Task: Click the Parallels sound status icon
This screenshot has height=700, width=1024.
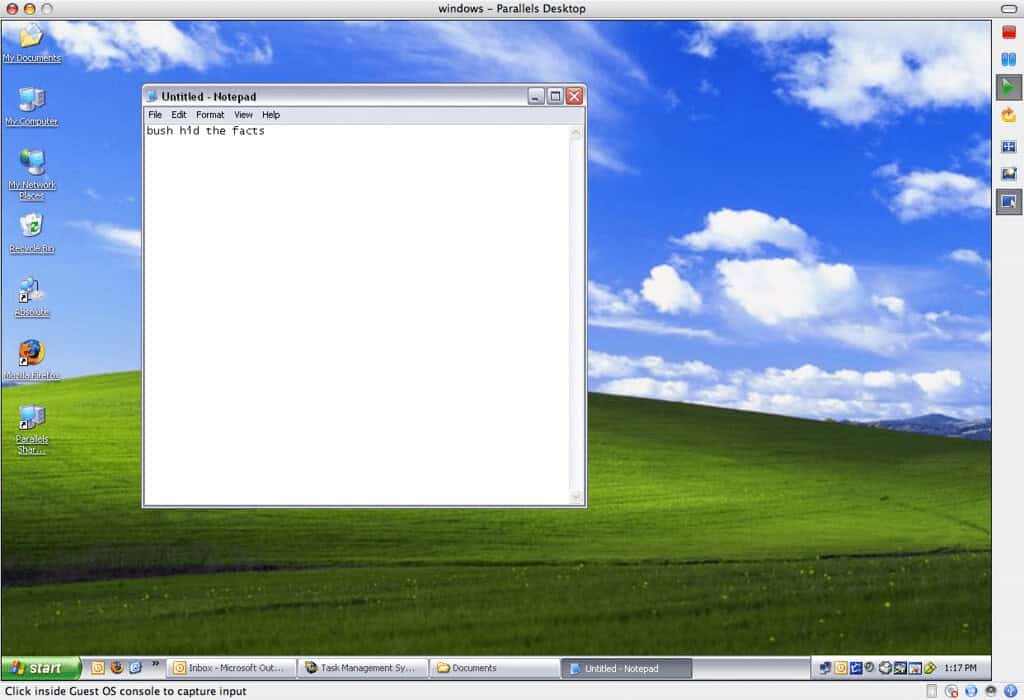Action: 991,691
